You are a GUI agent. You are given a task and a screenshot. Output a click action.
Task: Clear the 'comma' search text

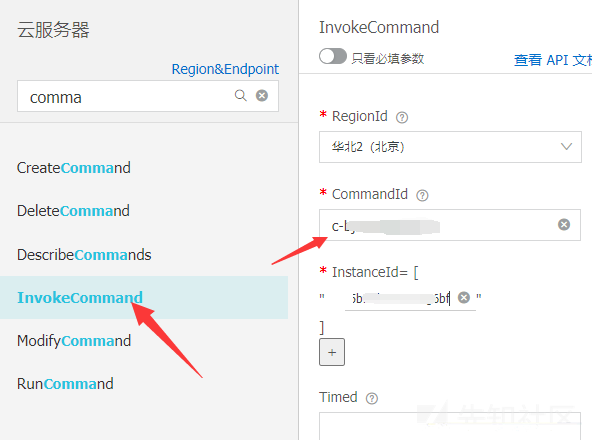262,96
